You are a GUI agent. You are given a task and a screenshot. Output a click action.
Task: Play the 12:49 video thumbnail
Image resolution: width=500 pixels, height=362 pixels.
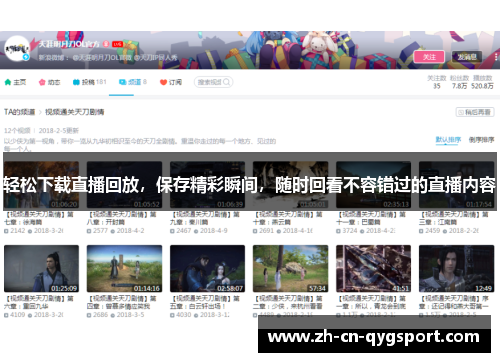click(x=456, y=269)
